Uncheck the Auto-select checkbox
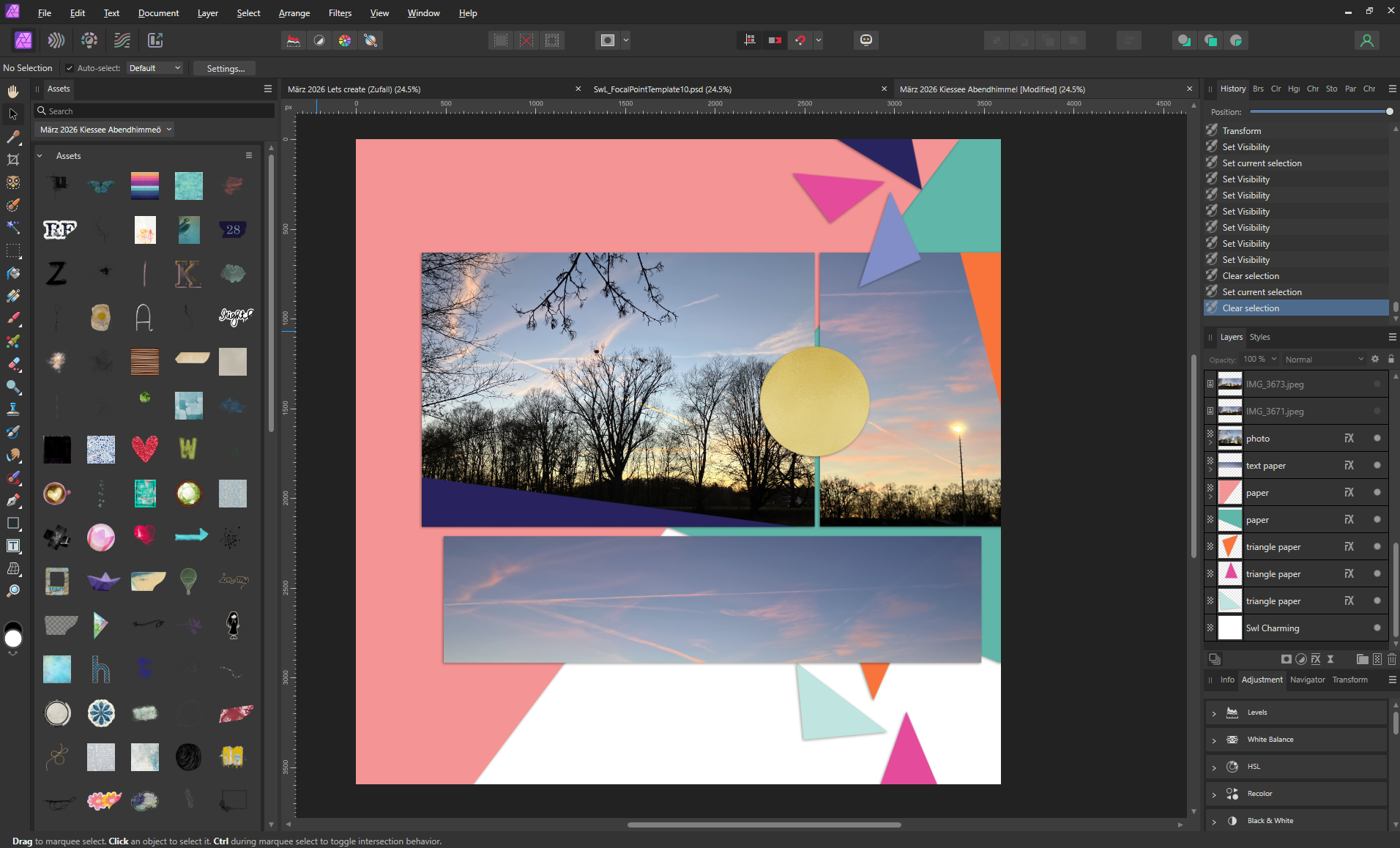1400x848 pixels. click(70, 68)
